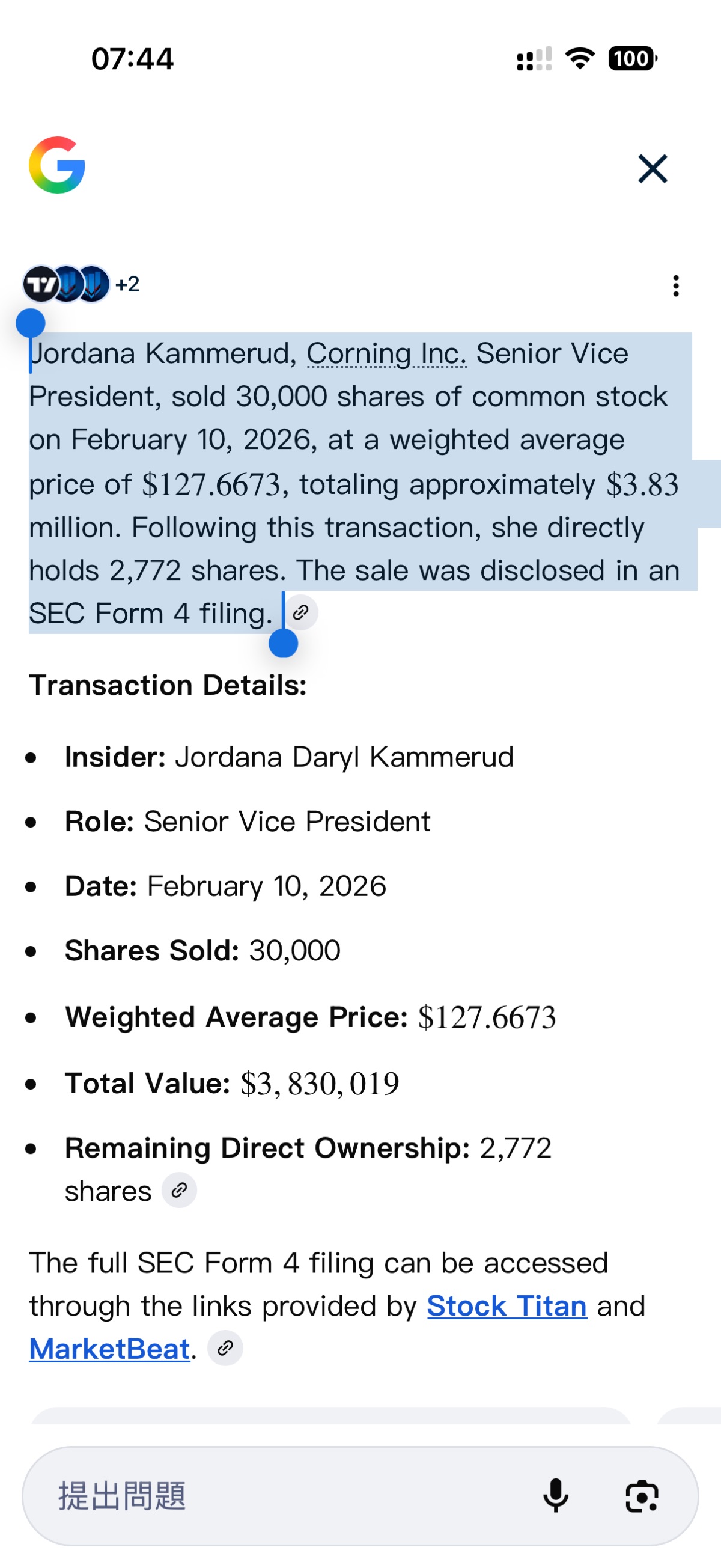Tap the Wi-Fi status icon
Image resolution: width=721 pixels, height=1568 pixels.
point(580,59)
